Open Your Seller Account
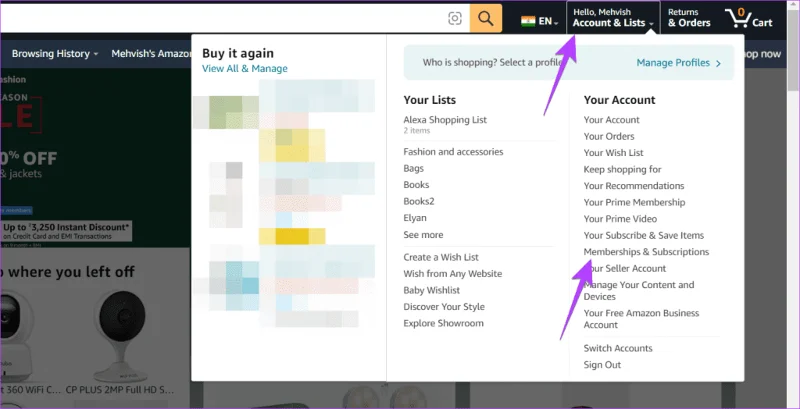This screenshot has height=409, width=800. (x=624, y=268)
